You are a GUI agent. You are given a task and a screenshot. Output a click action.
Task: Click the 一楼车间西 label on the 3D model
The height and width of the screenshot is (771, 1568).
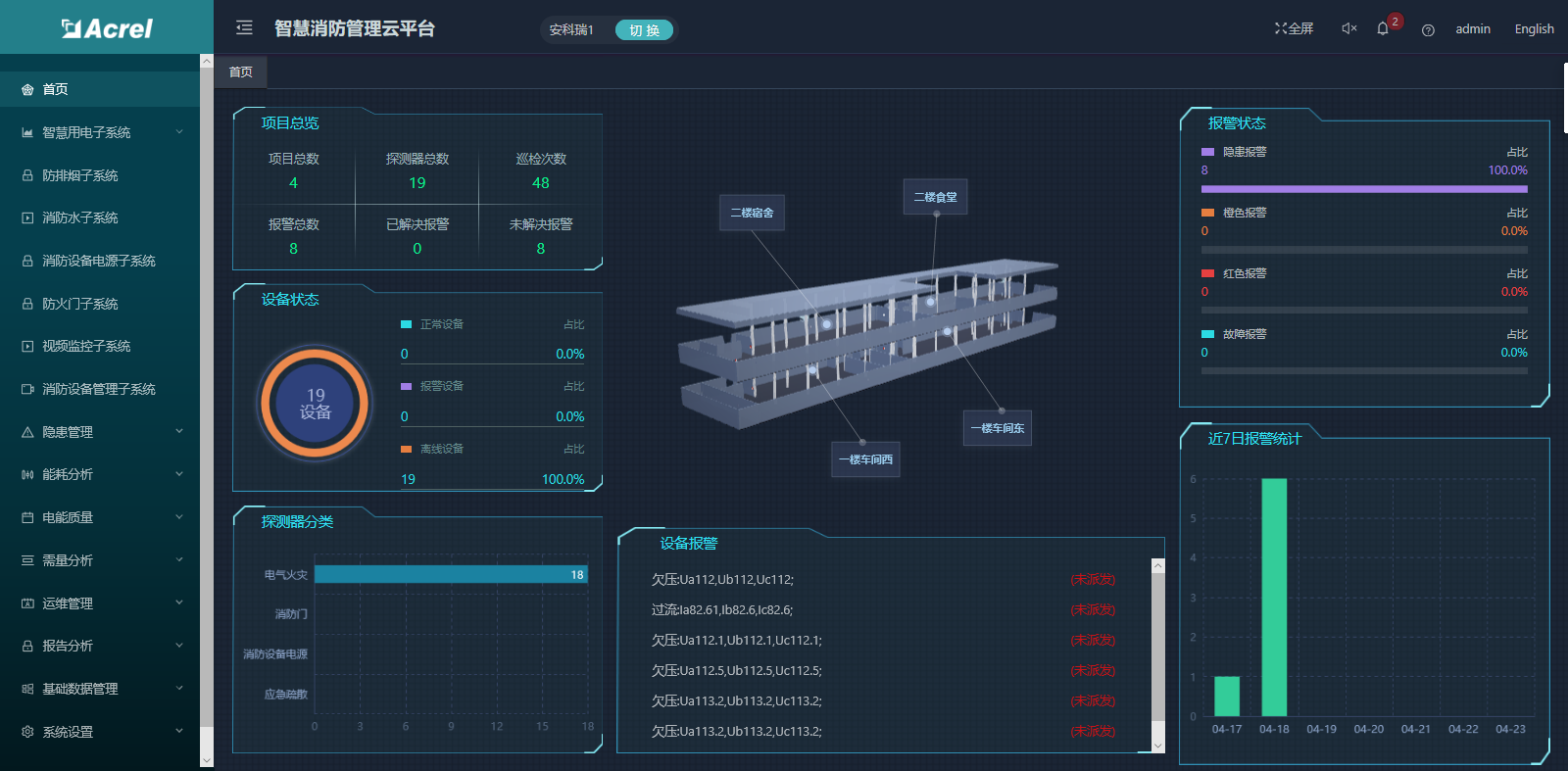[865, 459]
